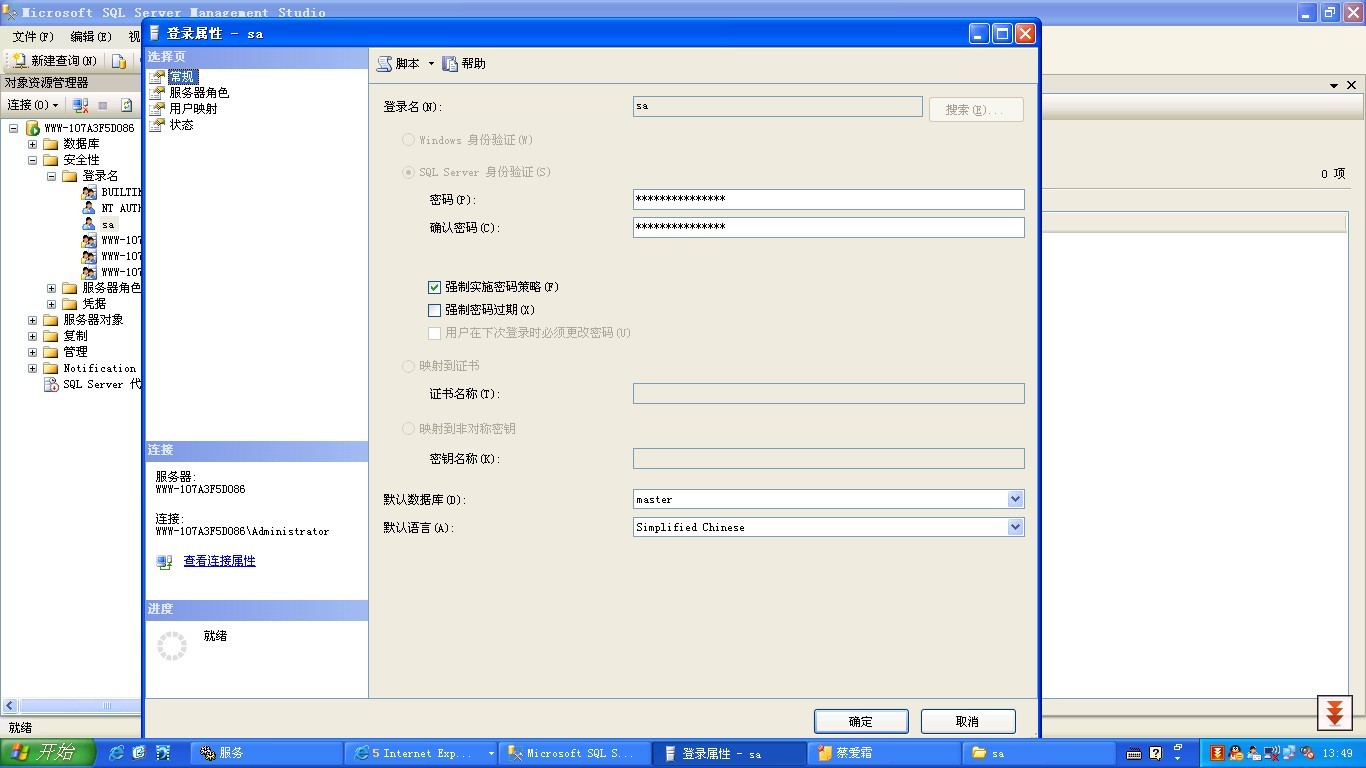
Task: Switch to the 服务器角色 page
Action: [199, 93]
